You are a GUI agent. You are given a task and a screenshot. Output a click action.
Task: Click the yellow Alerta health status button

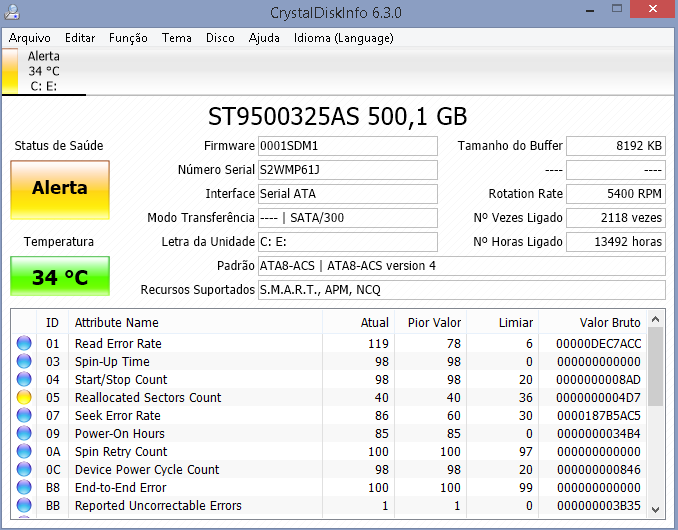click(x=60, y=190)
